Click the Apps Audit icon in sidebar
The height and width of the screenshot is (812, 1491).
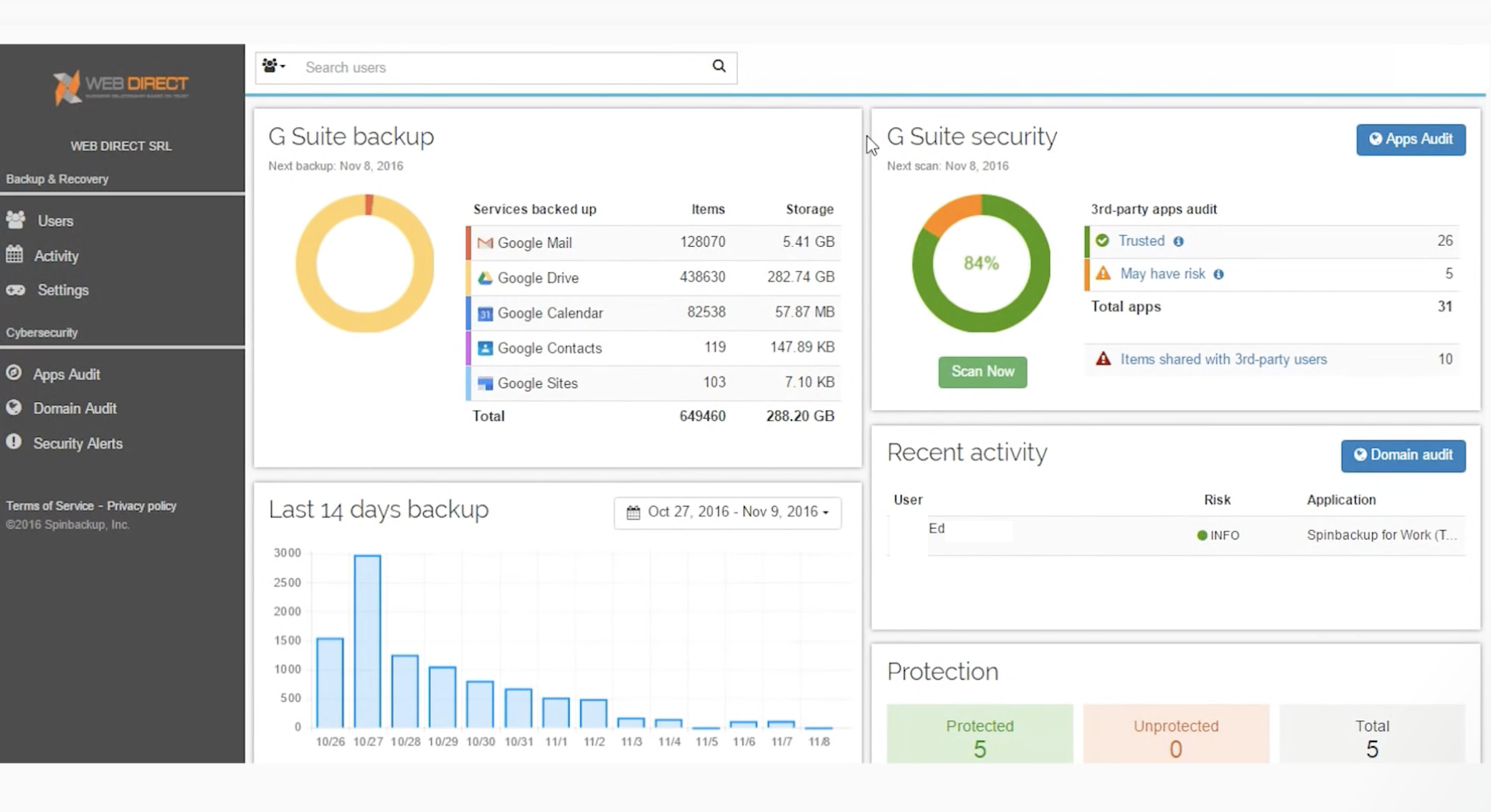pos(13,373)
